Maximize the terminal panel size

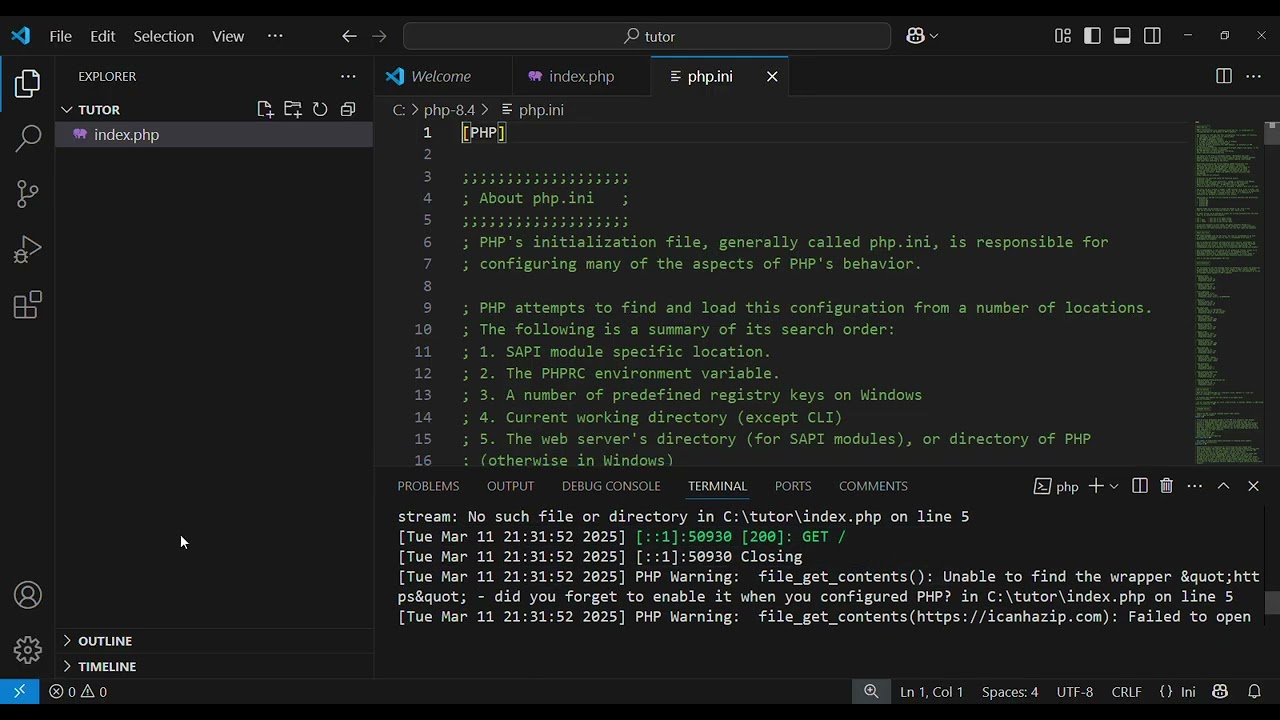click(x=1223, y=486)
